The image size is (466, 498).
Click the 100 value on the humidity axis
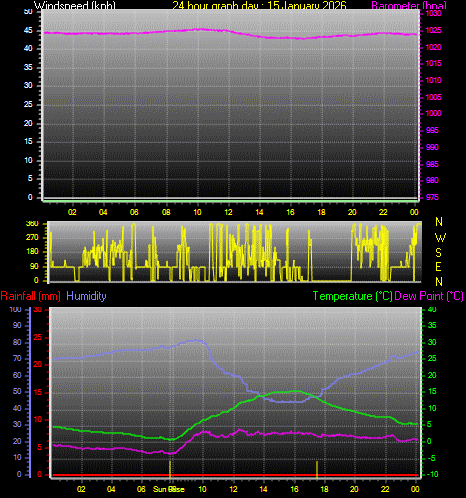(x=15, y=309)
